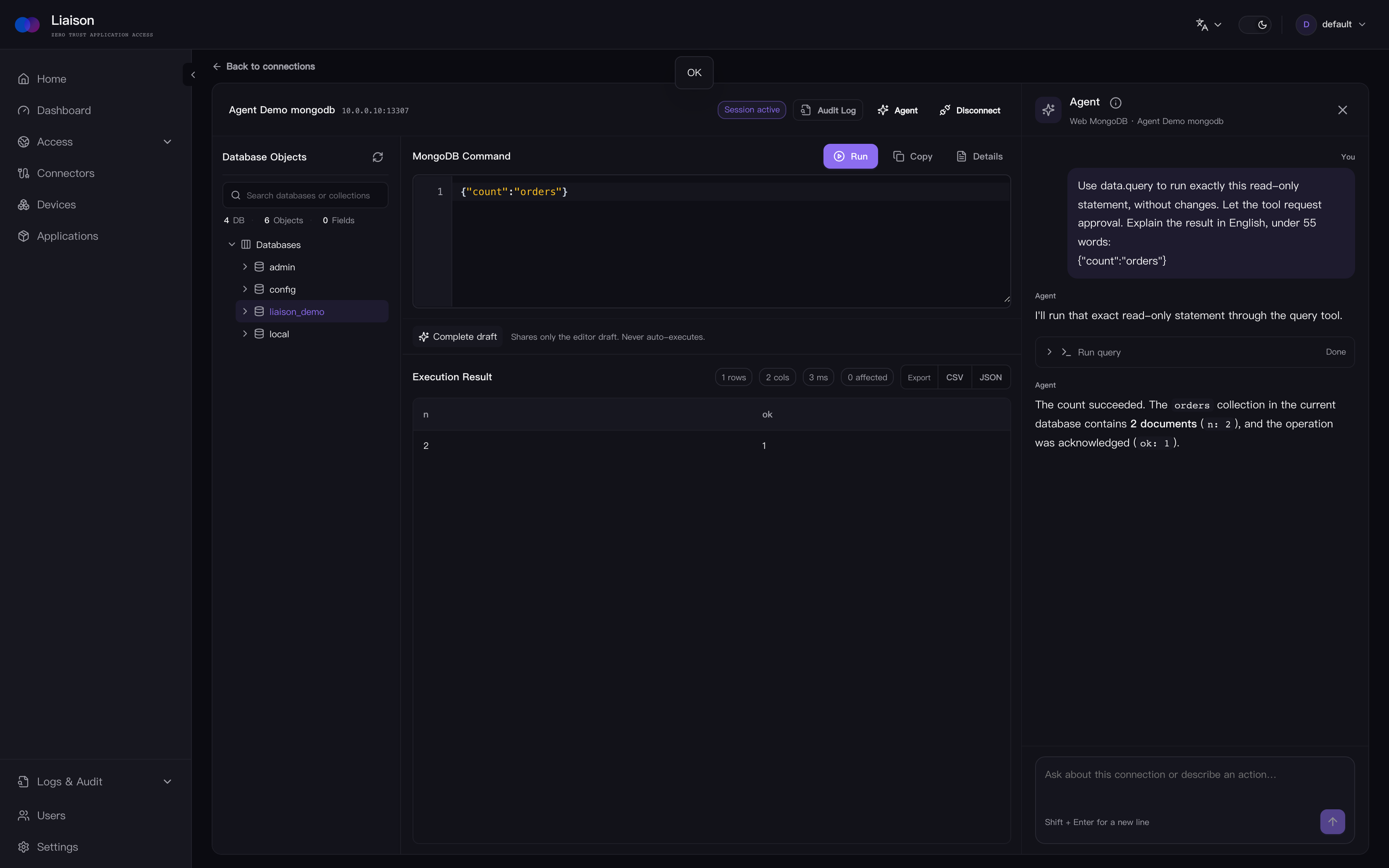Collapse the sidebar with the arrow handle
This screenshot has width=1389, height=868.
pos(192,75)
